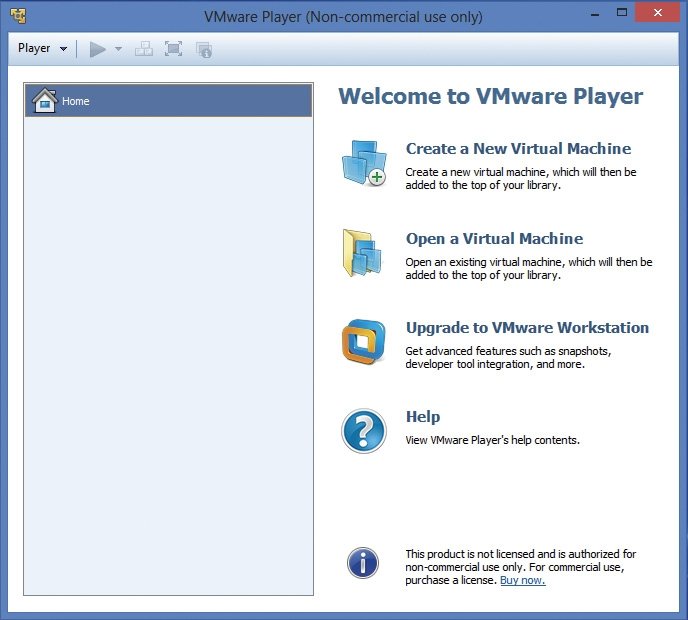Click the Home house icon
This screenshot has width=688, height=620.
pos(44,100)
